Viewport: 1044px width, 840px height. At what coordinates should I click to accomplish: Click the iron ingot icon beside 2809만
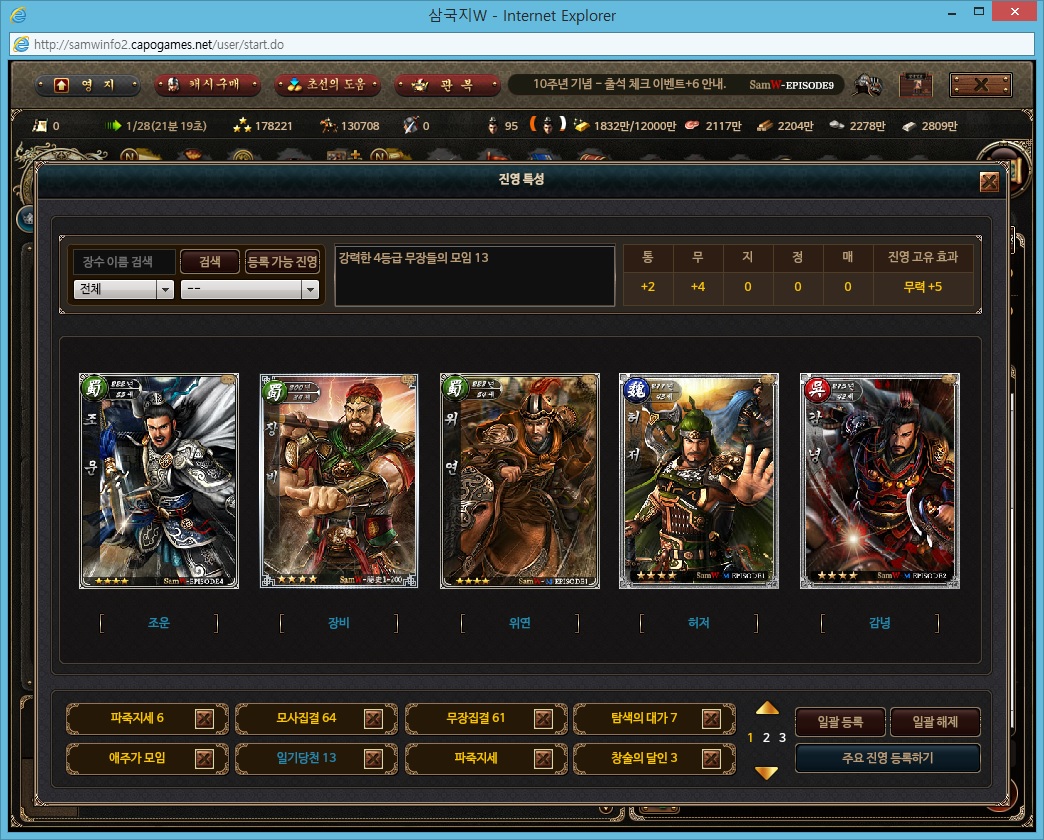910,126
